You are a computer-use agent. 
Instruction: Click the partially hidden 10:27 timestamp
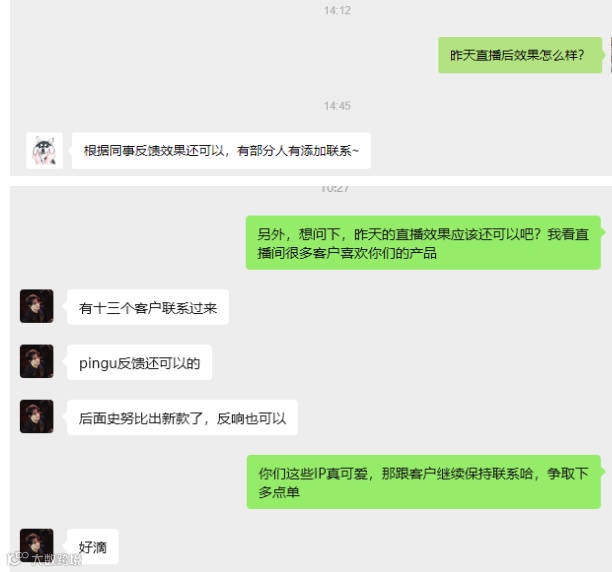(335, 189)
